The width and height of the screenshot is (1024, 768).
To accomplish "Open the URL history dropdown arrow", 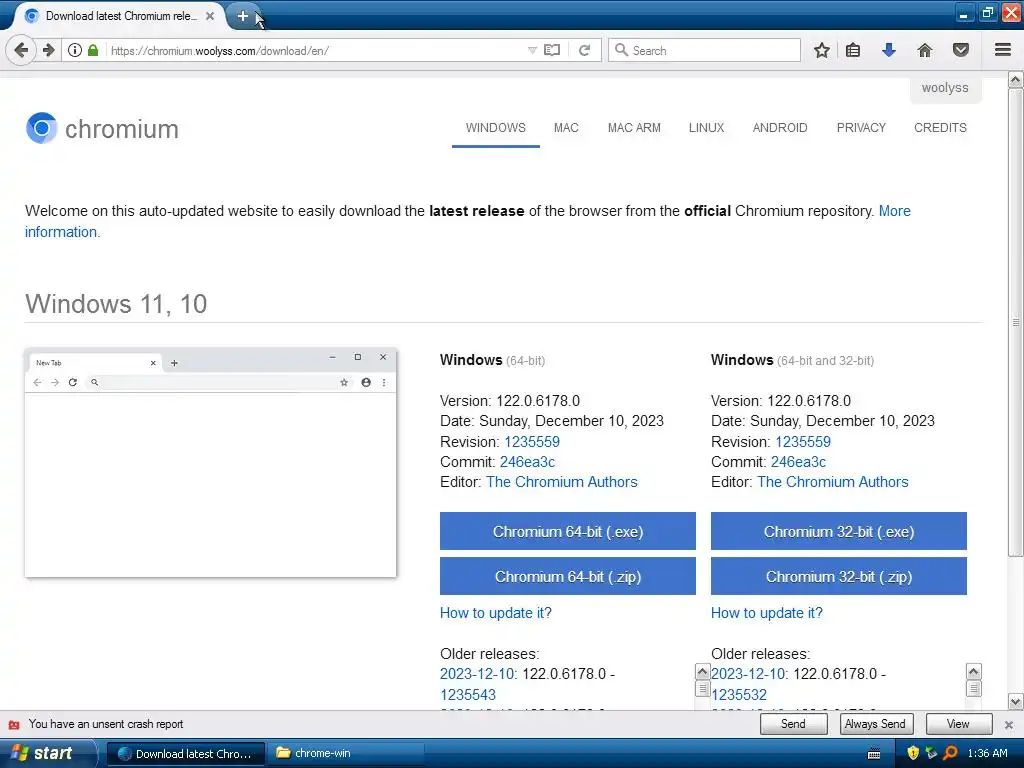I will (532, 50).
